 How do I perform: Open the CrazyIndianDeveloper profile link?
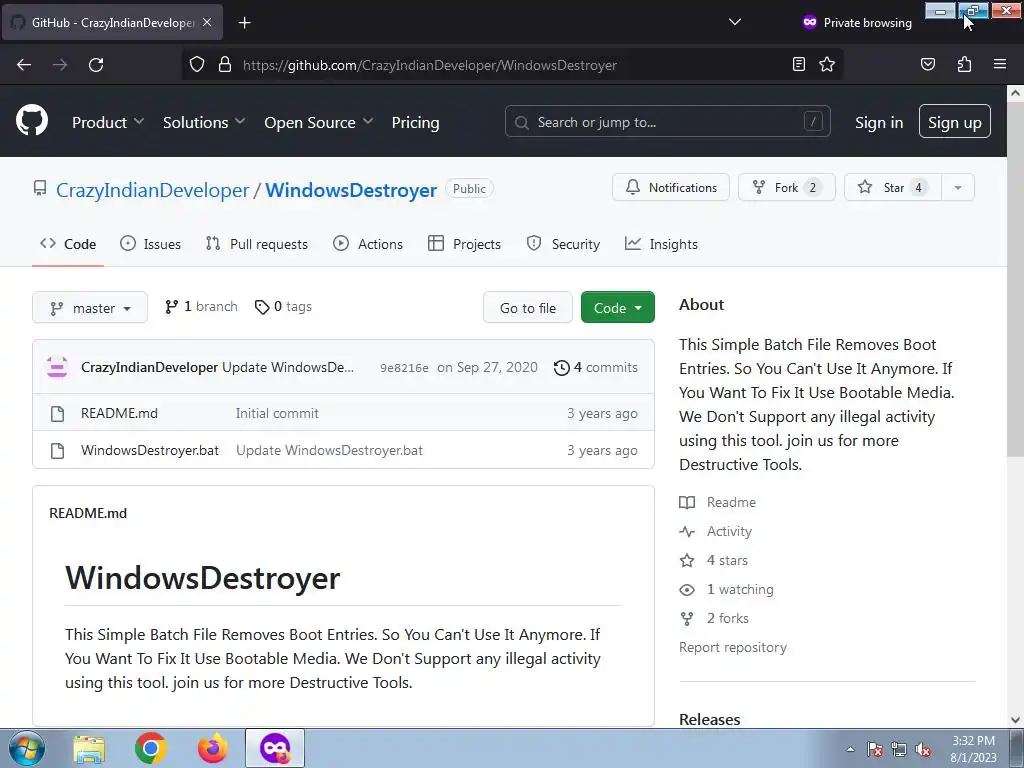pos(152,190)
